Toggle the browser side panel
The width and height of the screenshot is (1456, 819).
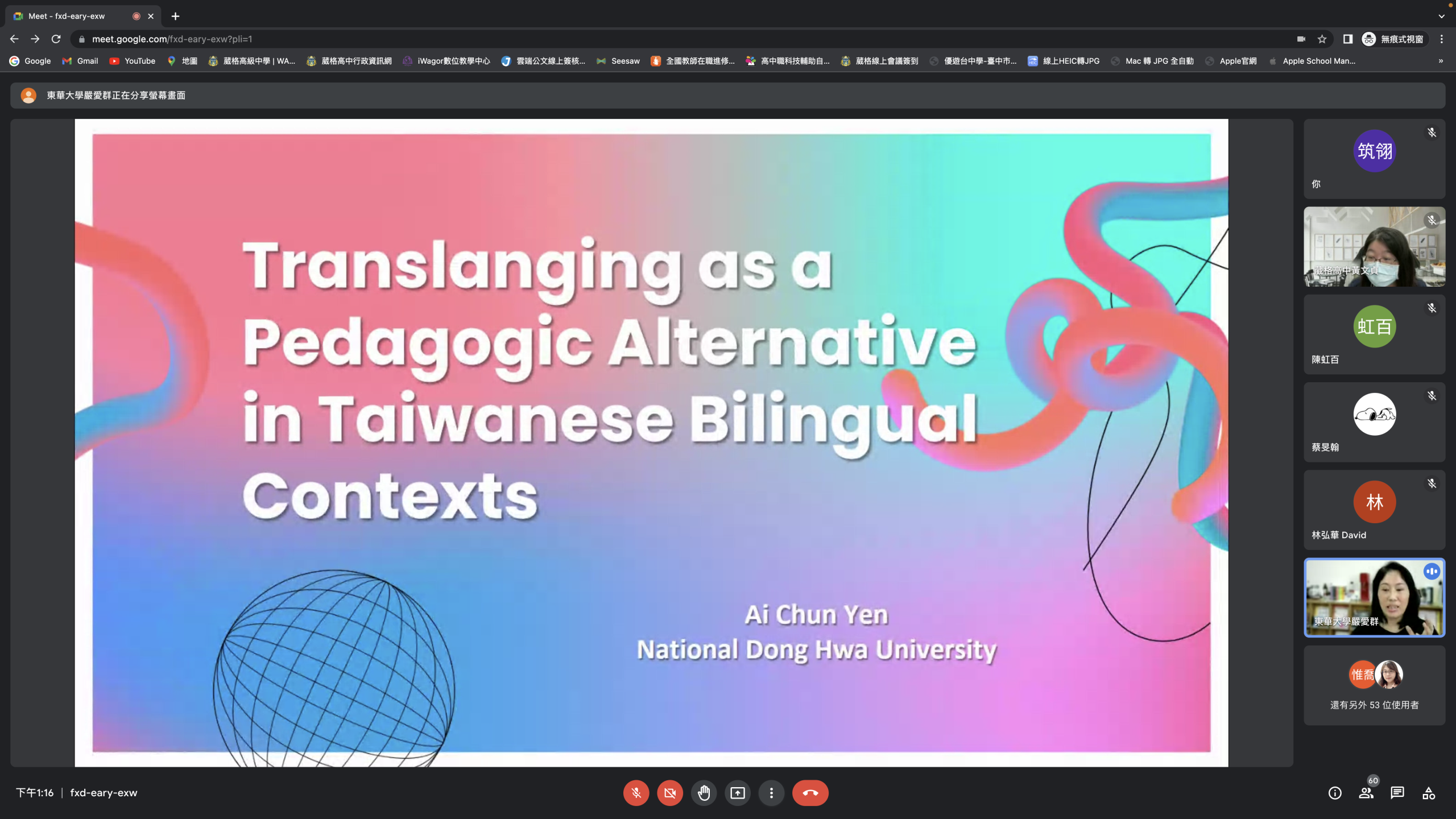click(x=1347, y=39)
